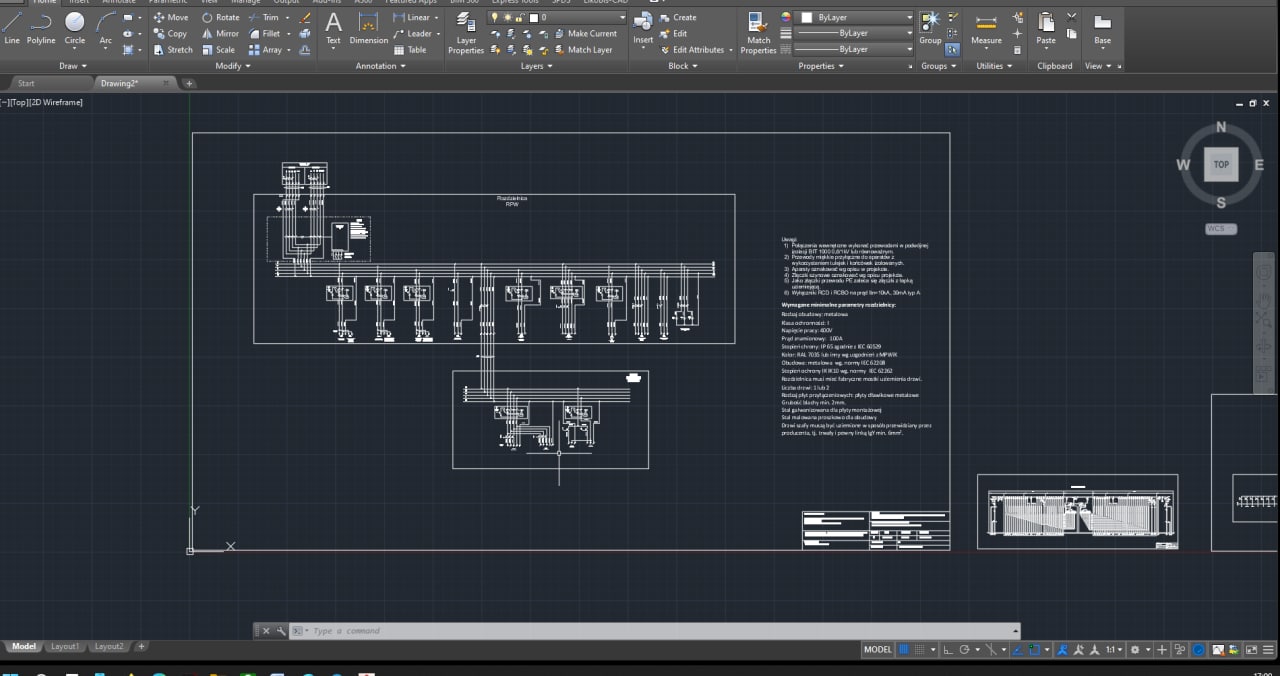Choose the Fillet tool

264,33
